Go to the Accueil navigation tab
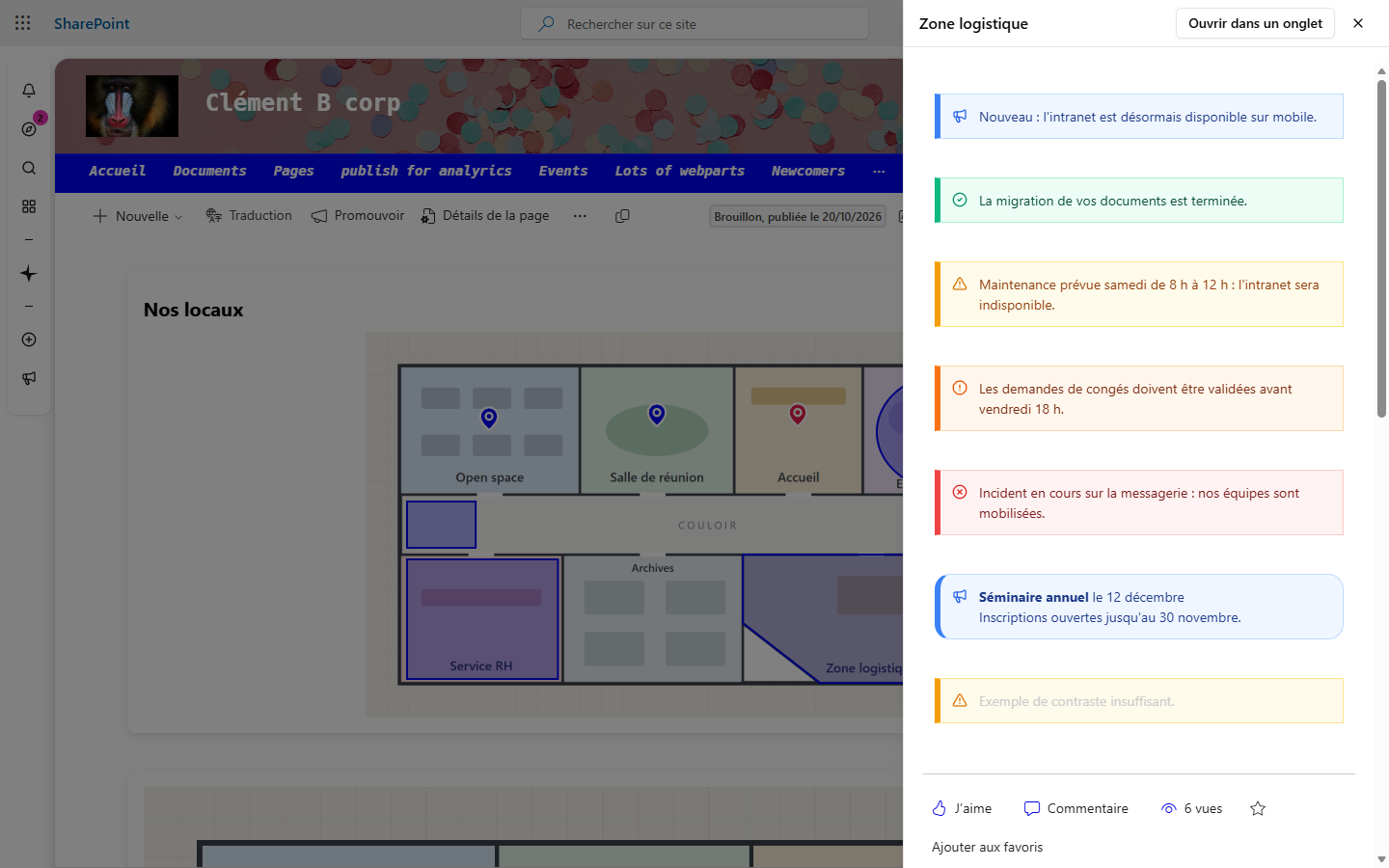This screenshot has height=868, width=1389. pyautogui.click(x=118, y=171)
